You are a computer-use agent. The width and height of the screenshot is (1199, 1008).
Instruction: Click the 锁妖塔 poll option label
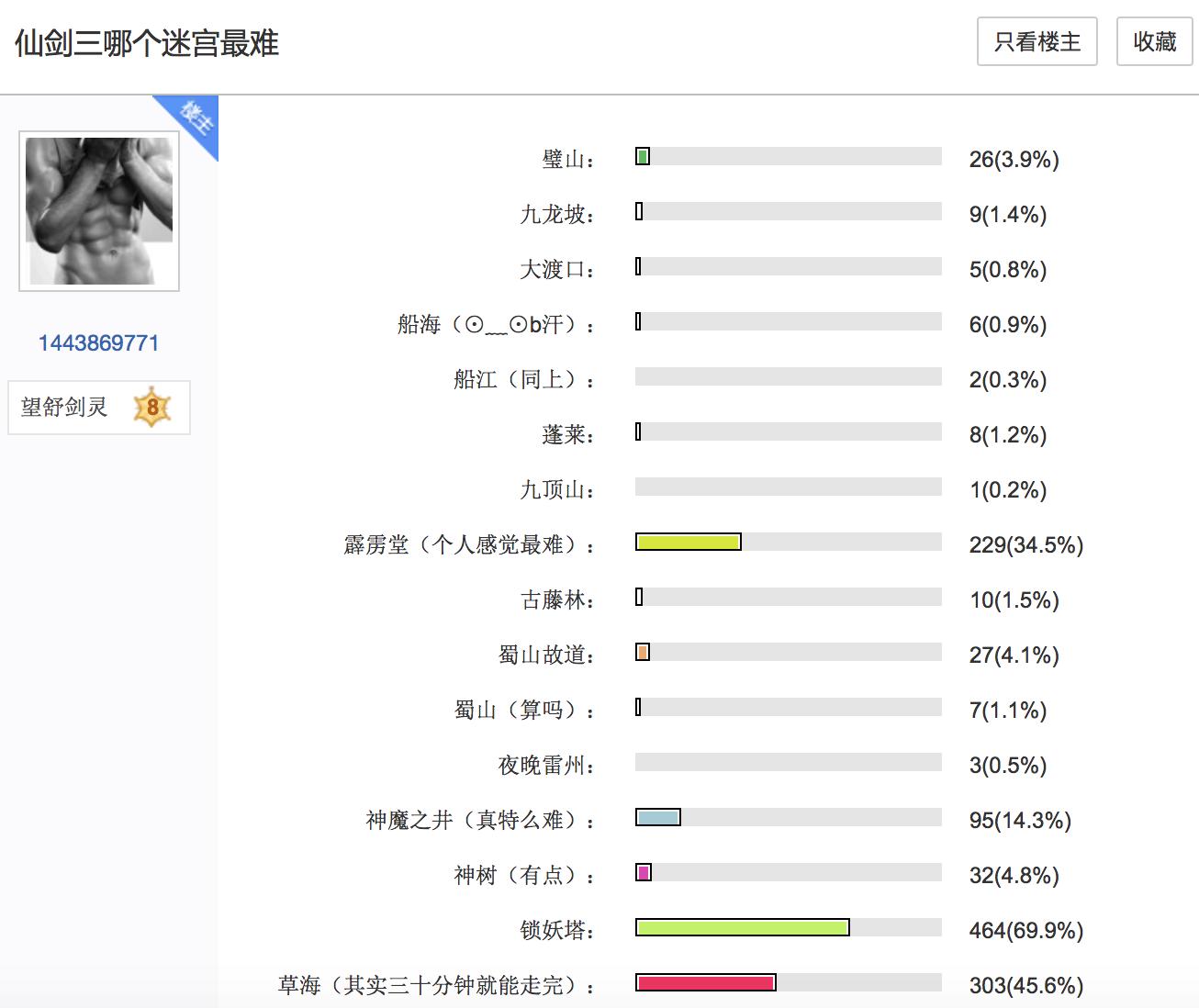pos(556,930)
